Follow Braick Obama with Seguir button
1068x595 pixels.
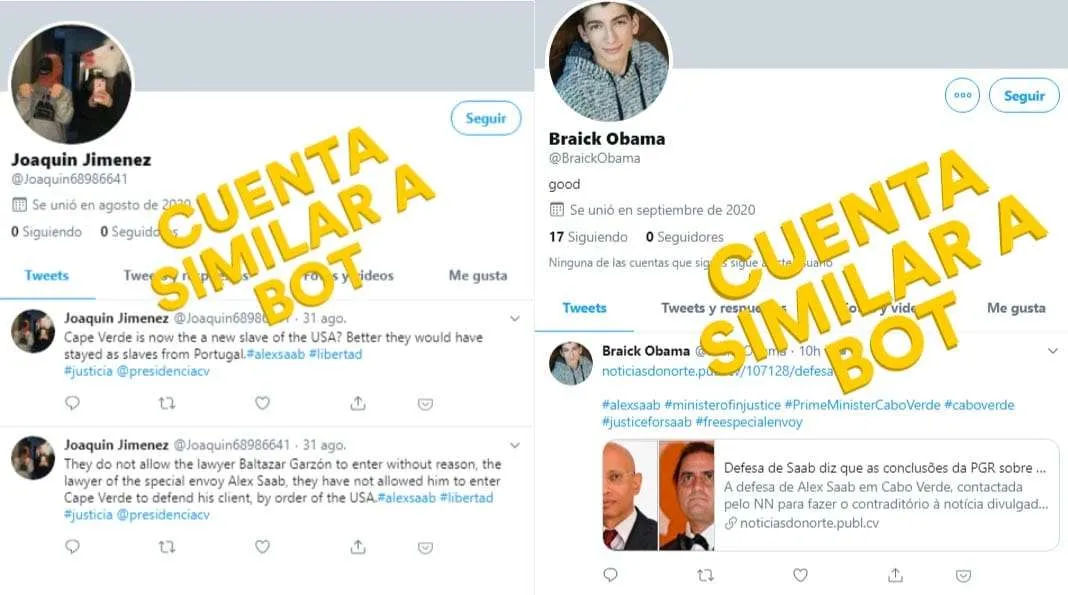(1024, 95)
